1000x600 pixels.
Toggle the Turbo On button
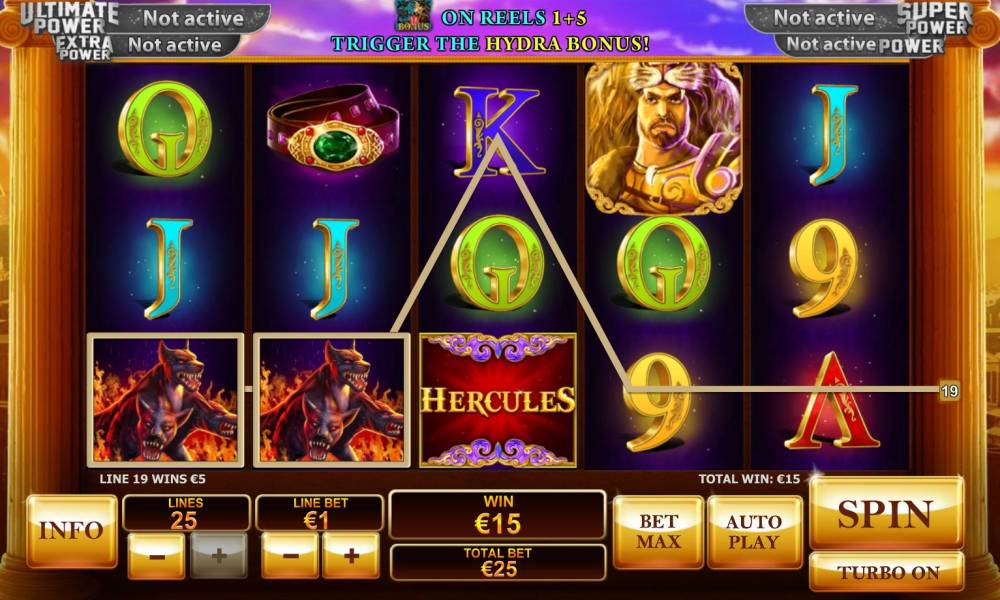tap(886, 571)
